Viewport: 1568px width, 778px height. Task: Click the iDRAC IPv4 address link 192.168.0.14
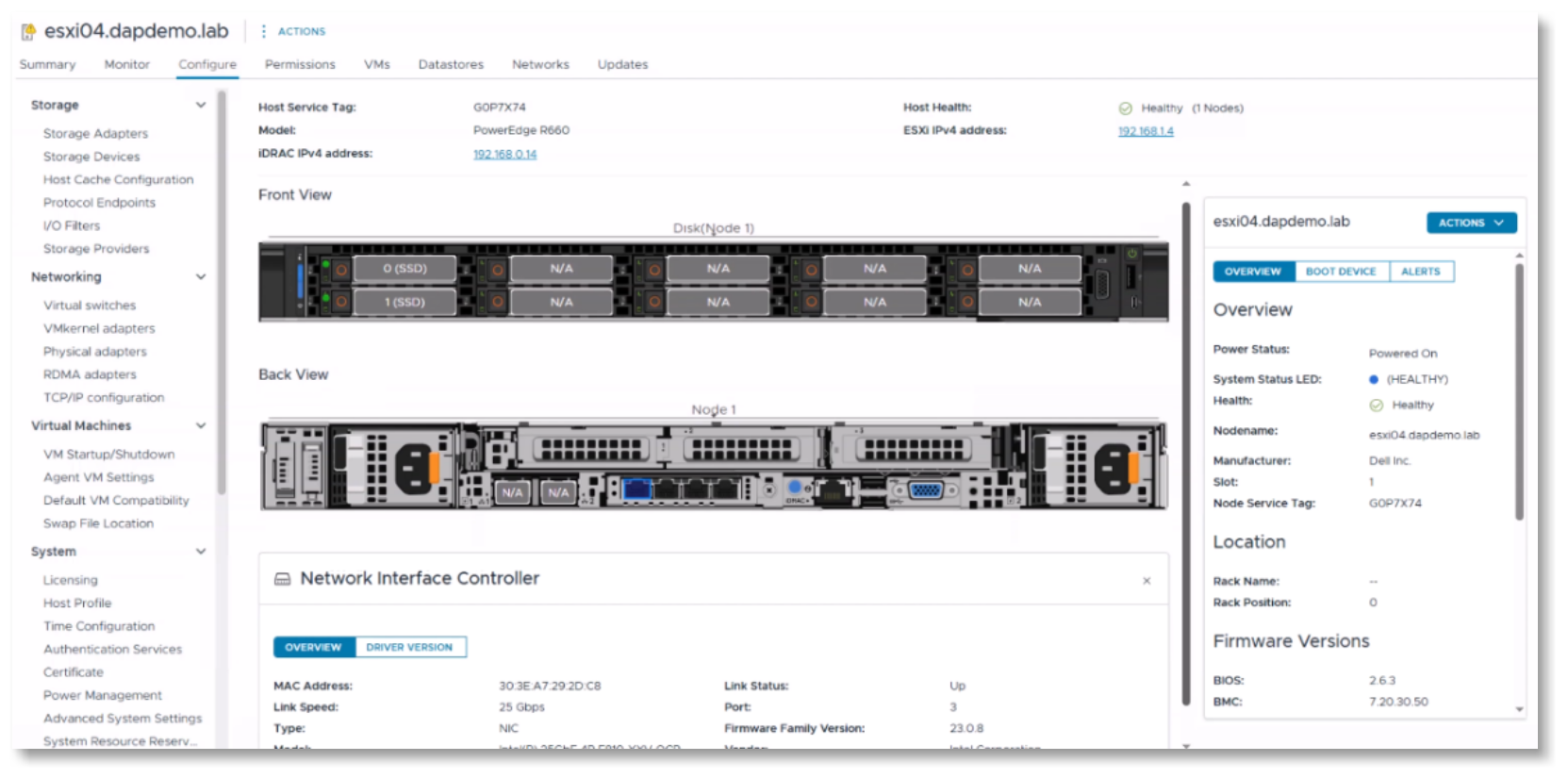[x=504, y=155]
